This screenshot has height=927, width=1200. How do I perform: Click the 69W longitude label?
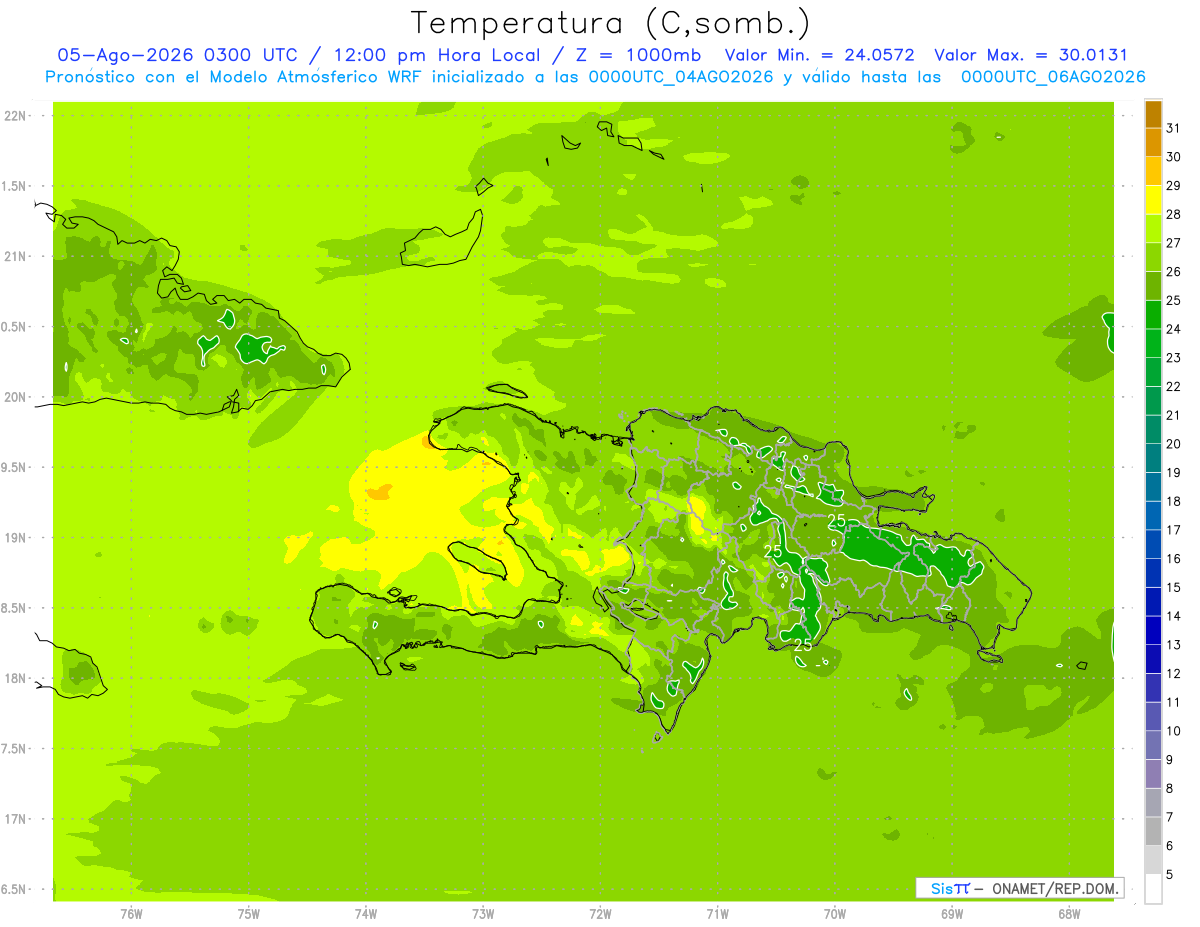click(x=951, y=913)
